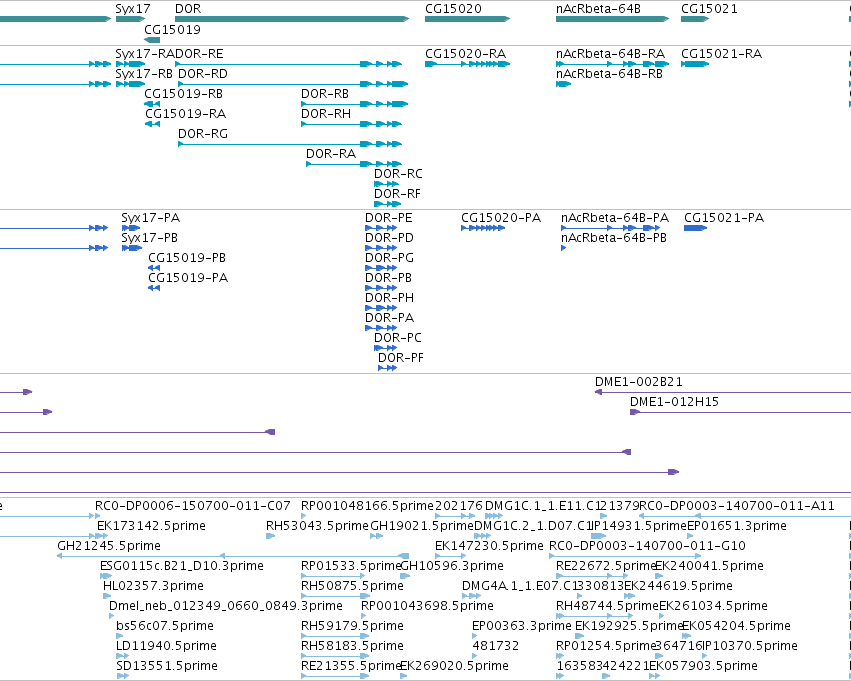The width and height of the screenshot is (851, 681).
Task: Select EST RC0-DP0006-150700-011-C07
Action: (x=98, y=516)
